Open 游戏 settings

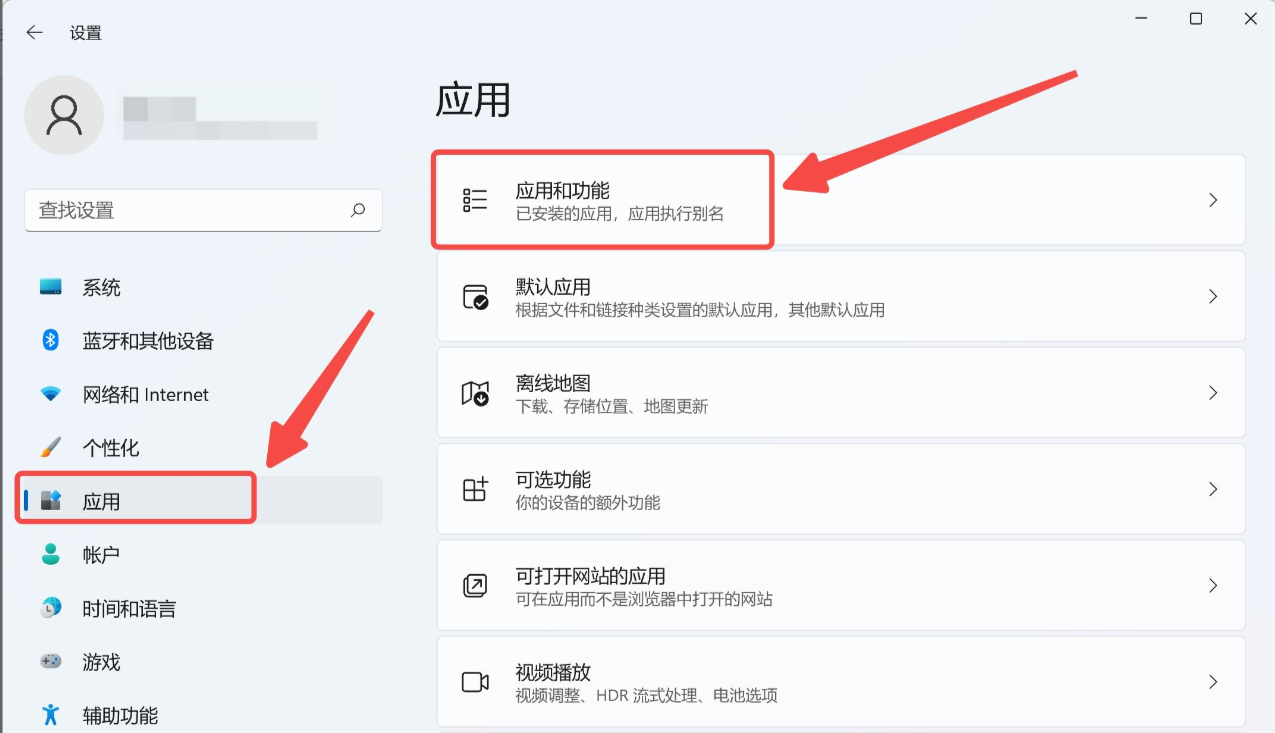[x=100, y=662]
